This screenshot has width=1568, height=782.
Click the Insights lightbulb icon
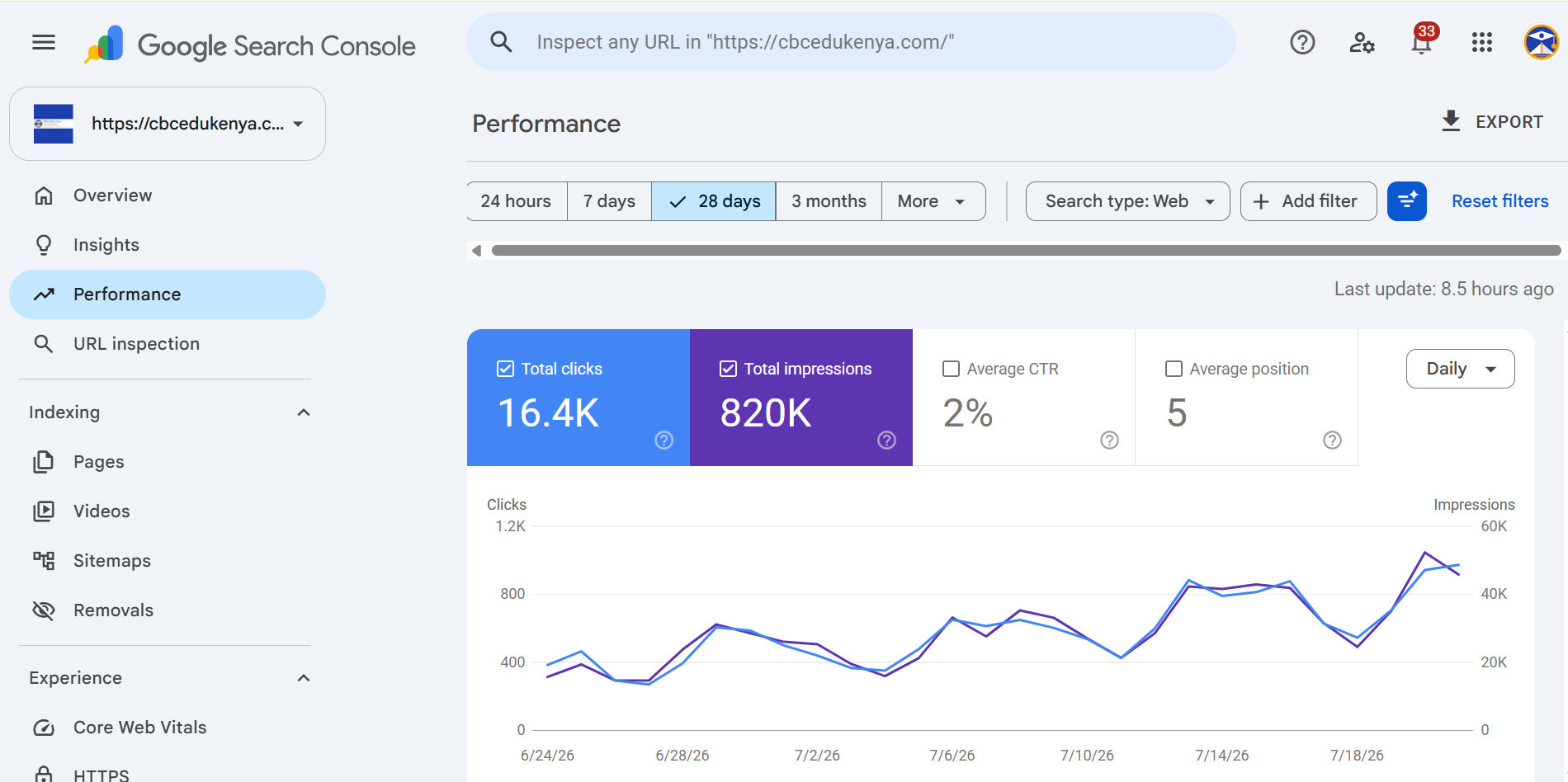coord(44,245)
